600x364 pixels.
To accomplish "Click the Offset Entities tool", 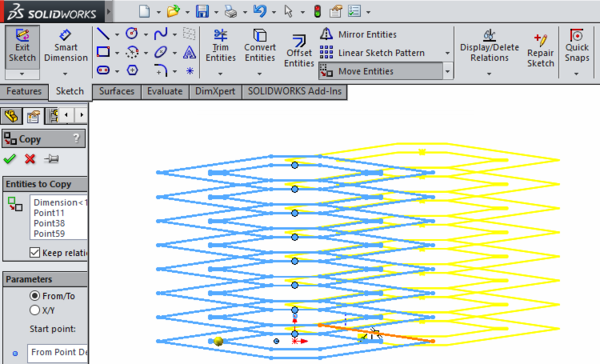I will (299, 52).
